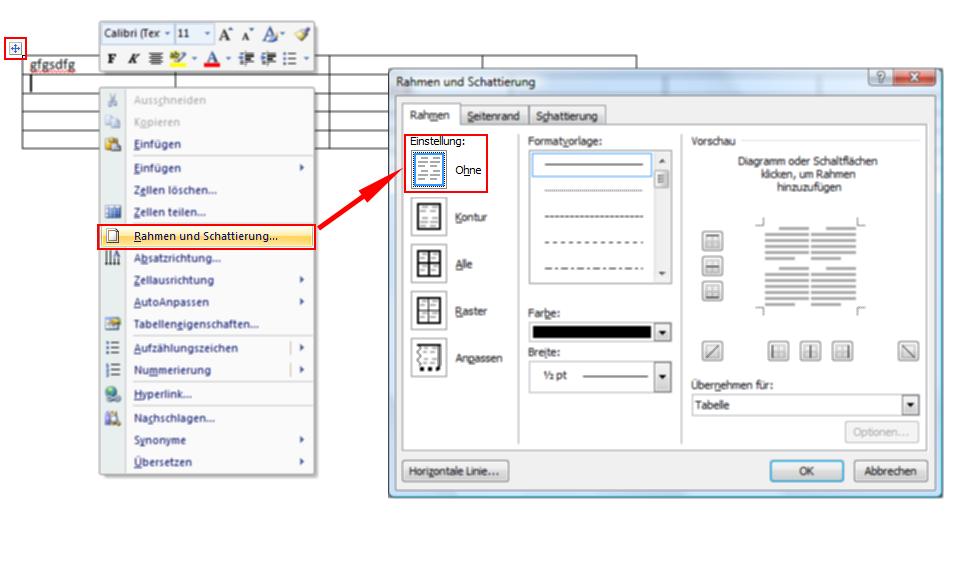Click the black Farbe color swatch
Viewport: 969px width, 566px height.
coord(592,332)
